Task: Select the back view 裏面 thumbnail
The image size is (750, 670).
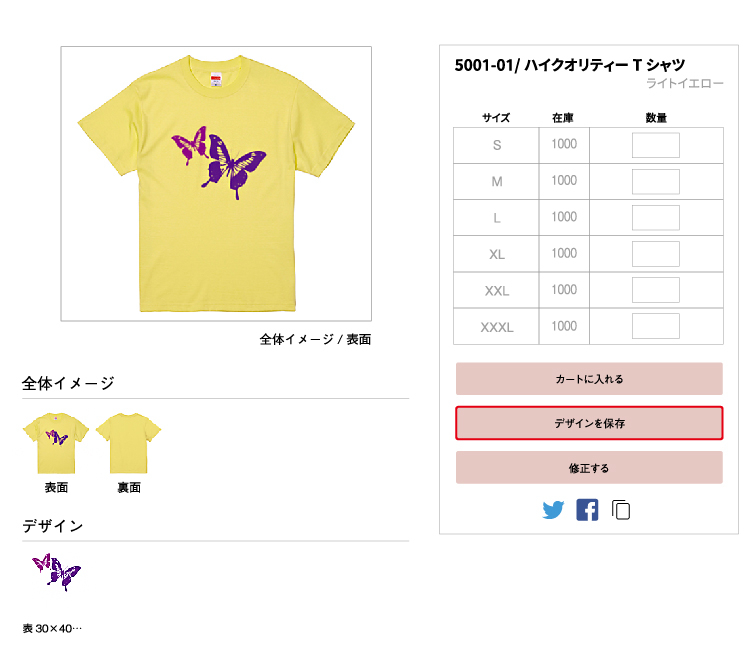Action: [129, 444]
